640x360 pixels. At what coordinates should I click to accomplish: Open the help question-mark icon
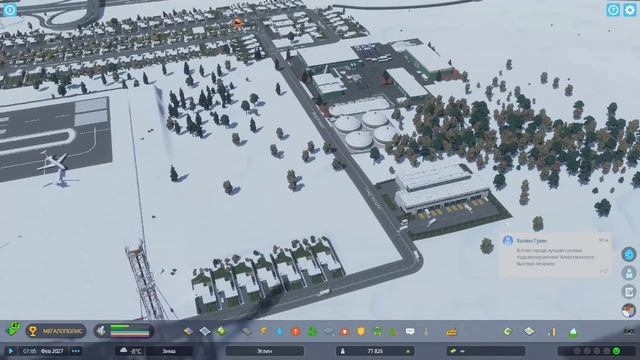pyautogui.click(x=613, y=10)
